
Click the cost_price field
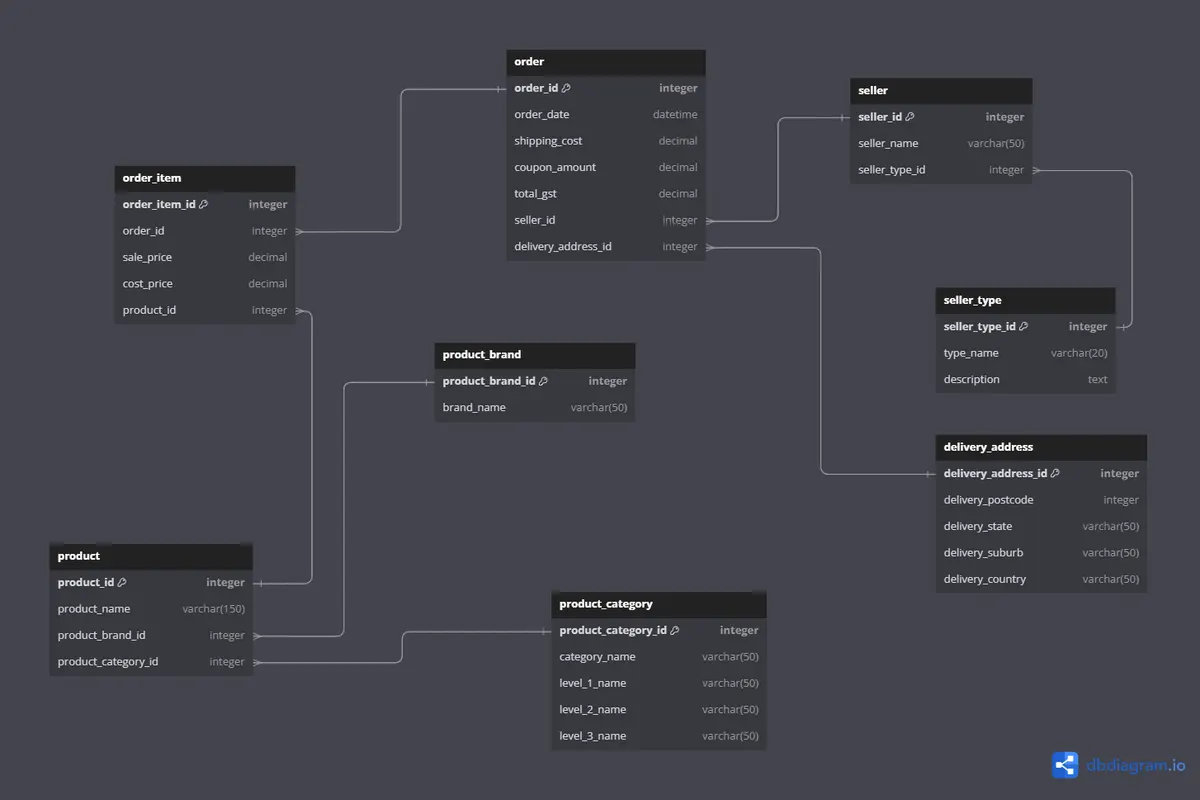point(205,284)
